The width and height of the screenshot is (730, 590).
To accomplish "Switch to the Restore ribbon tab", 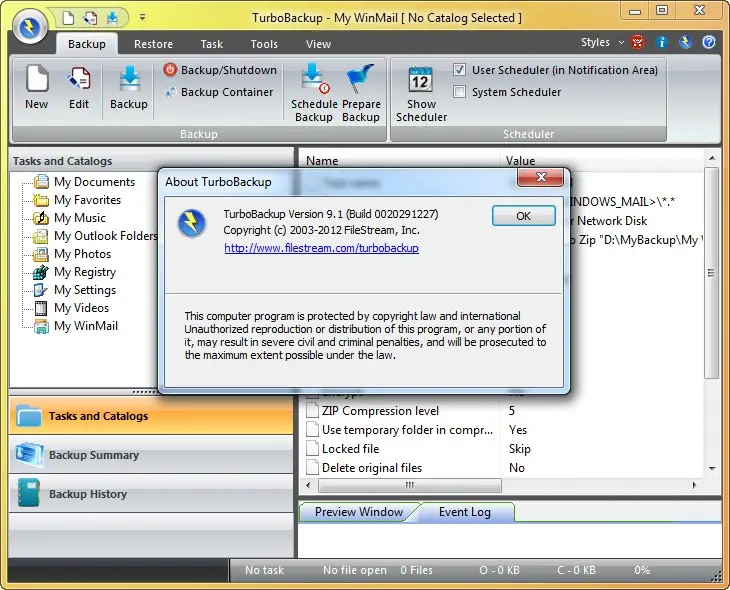I will 153,44.
